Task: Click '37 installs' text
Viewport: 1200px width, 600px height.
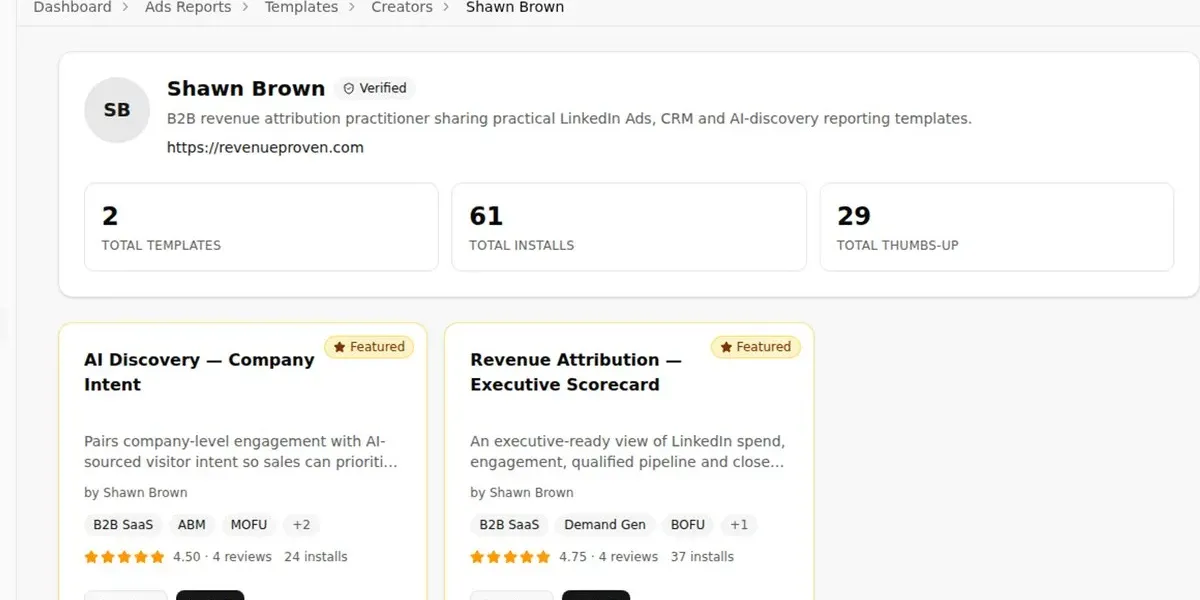Action: point(702,557)
